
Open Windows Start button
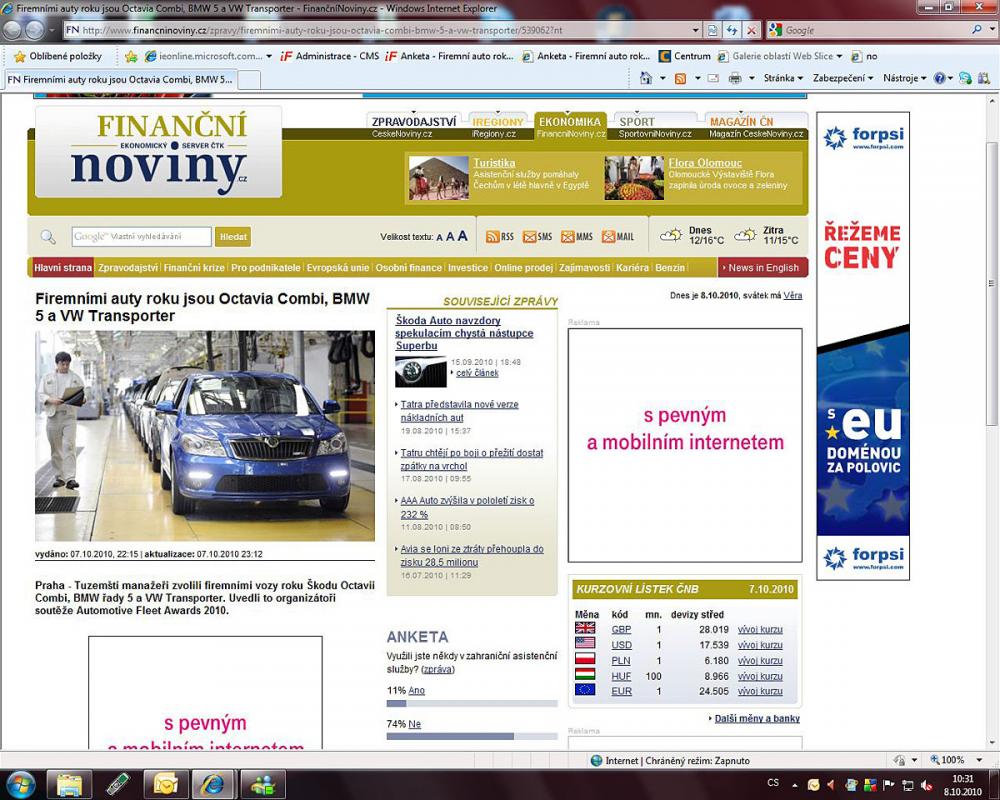click(19, 785)
